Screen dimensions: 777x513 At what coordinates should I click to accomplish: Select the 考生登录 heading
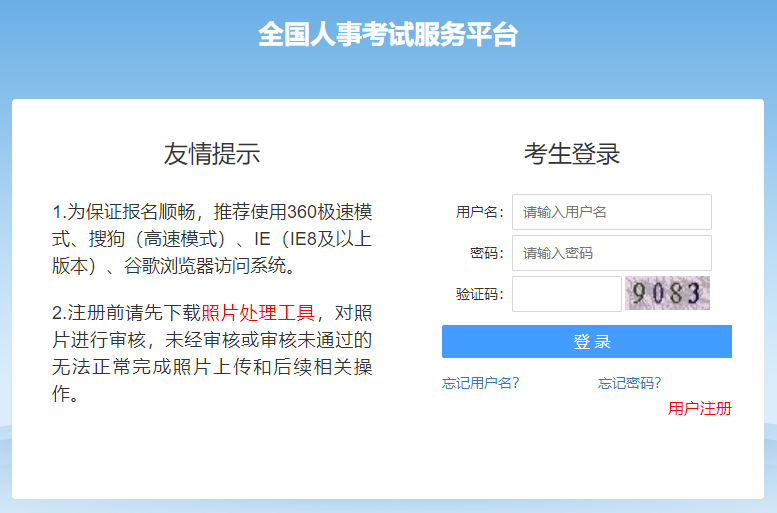click(x=572, y=154)
